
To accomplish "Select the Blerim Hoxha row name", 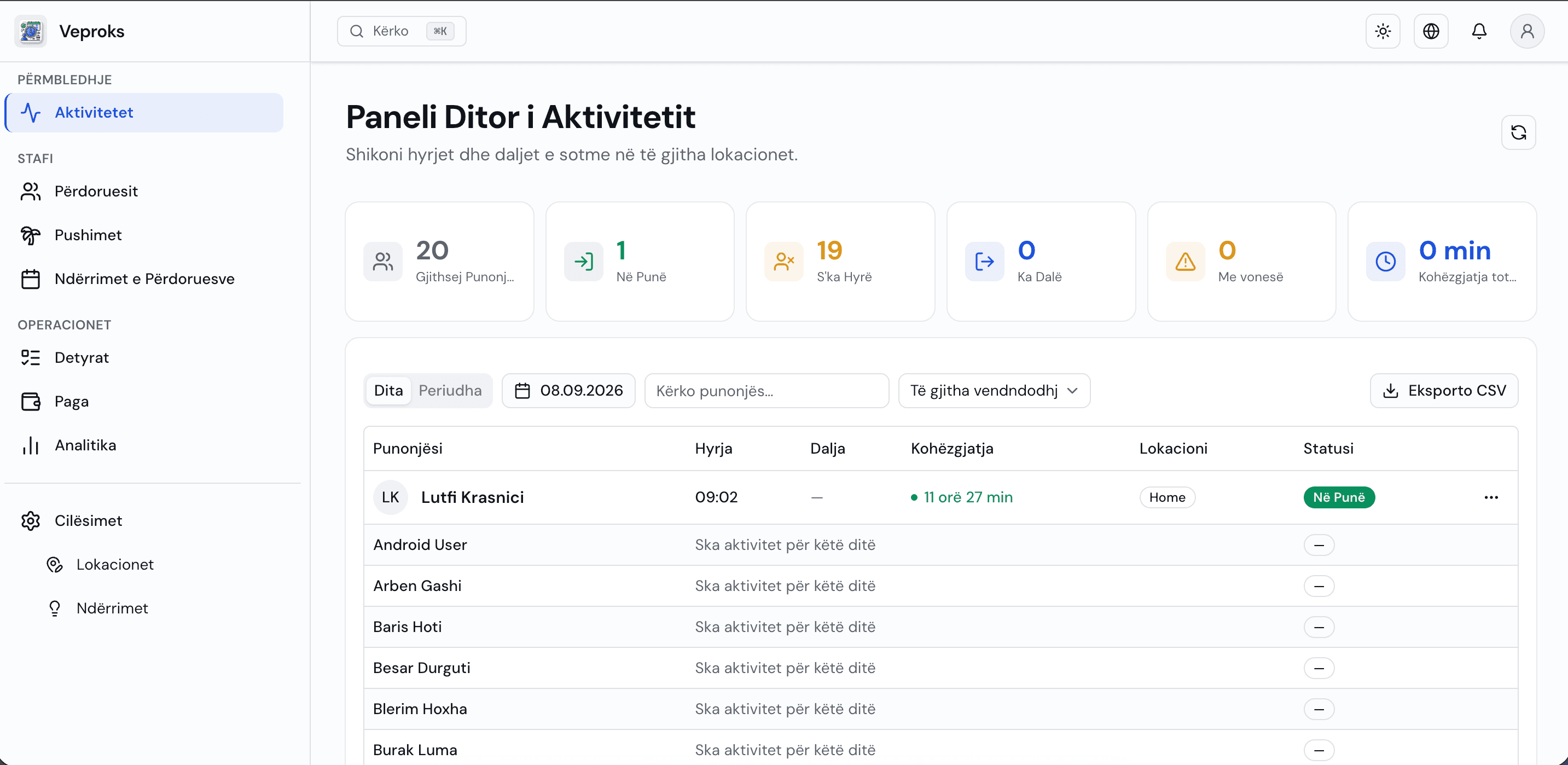I will (x=420, y=709).
